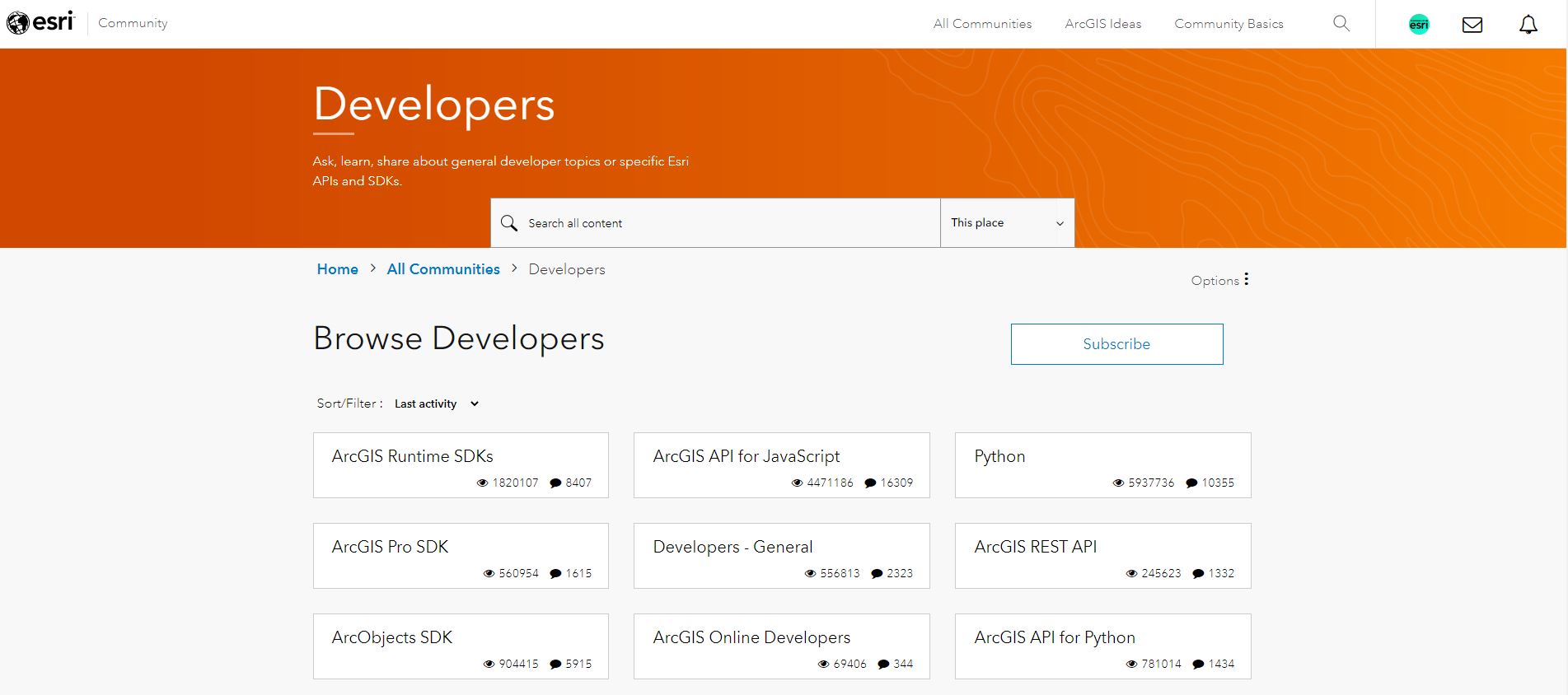The height and width of the screenshot is (695, 1568).
Task: Click the Options three-dot menu icon
Action: [x=1246, y=279]
